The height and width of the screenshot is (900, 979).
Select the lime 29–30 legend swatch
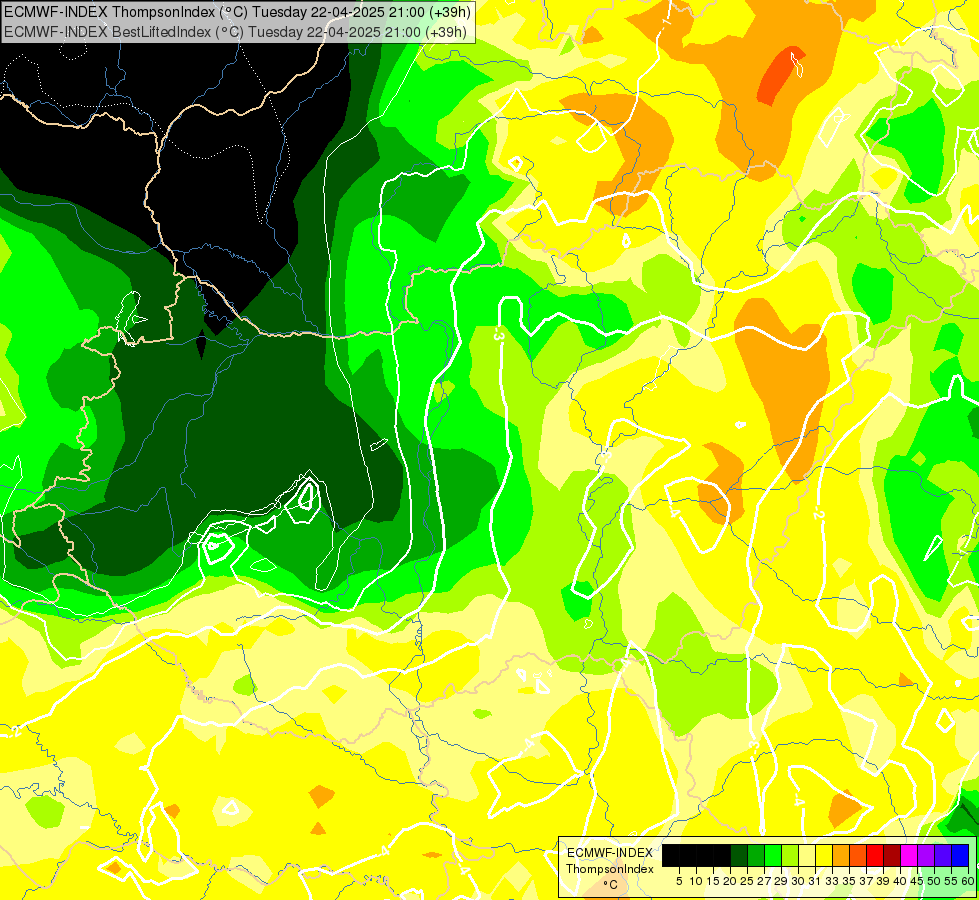[x=790, y=855]
